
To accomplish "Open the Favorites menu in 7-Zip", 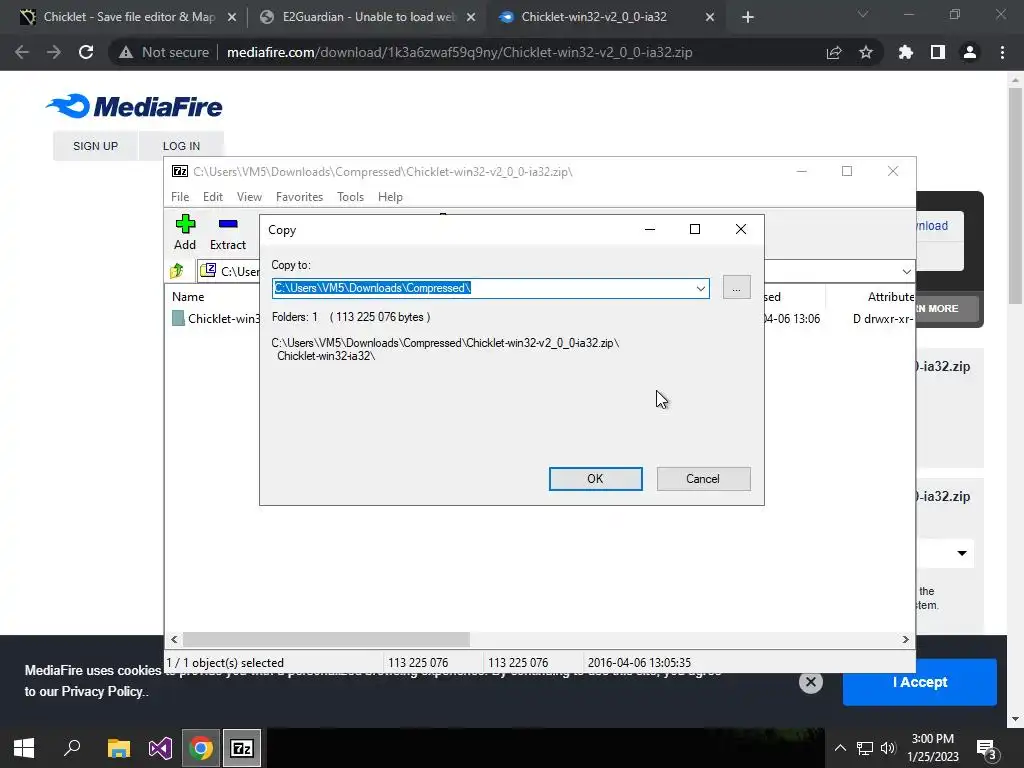I will pyautogui.click(x=299, y=197).
